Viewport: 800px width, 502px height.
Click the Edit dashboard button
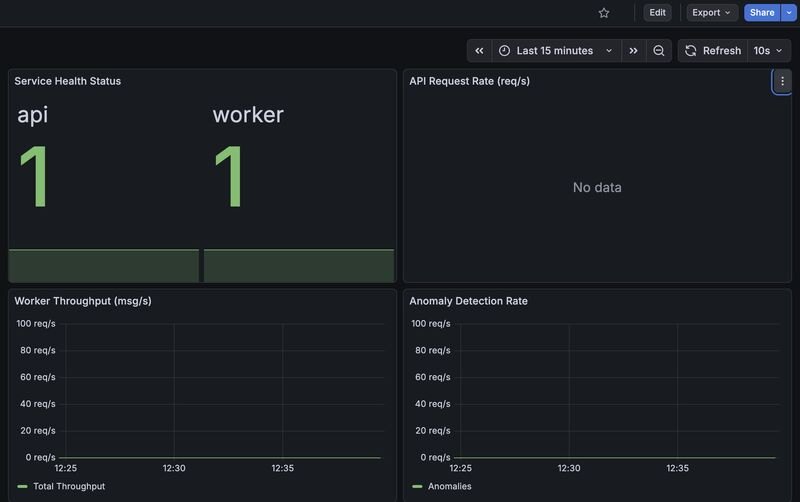657,12
